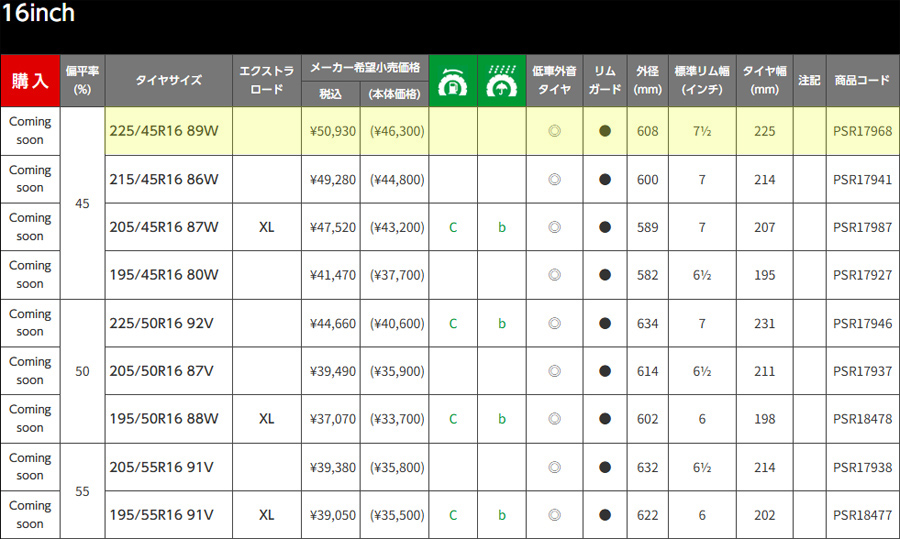
Task: Click low-noise double circle for 205/45R16 87W
Action: (x=554, y=227)
